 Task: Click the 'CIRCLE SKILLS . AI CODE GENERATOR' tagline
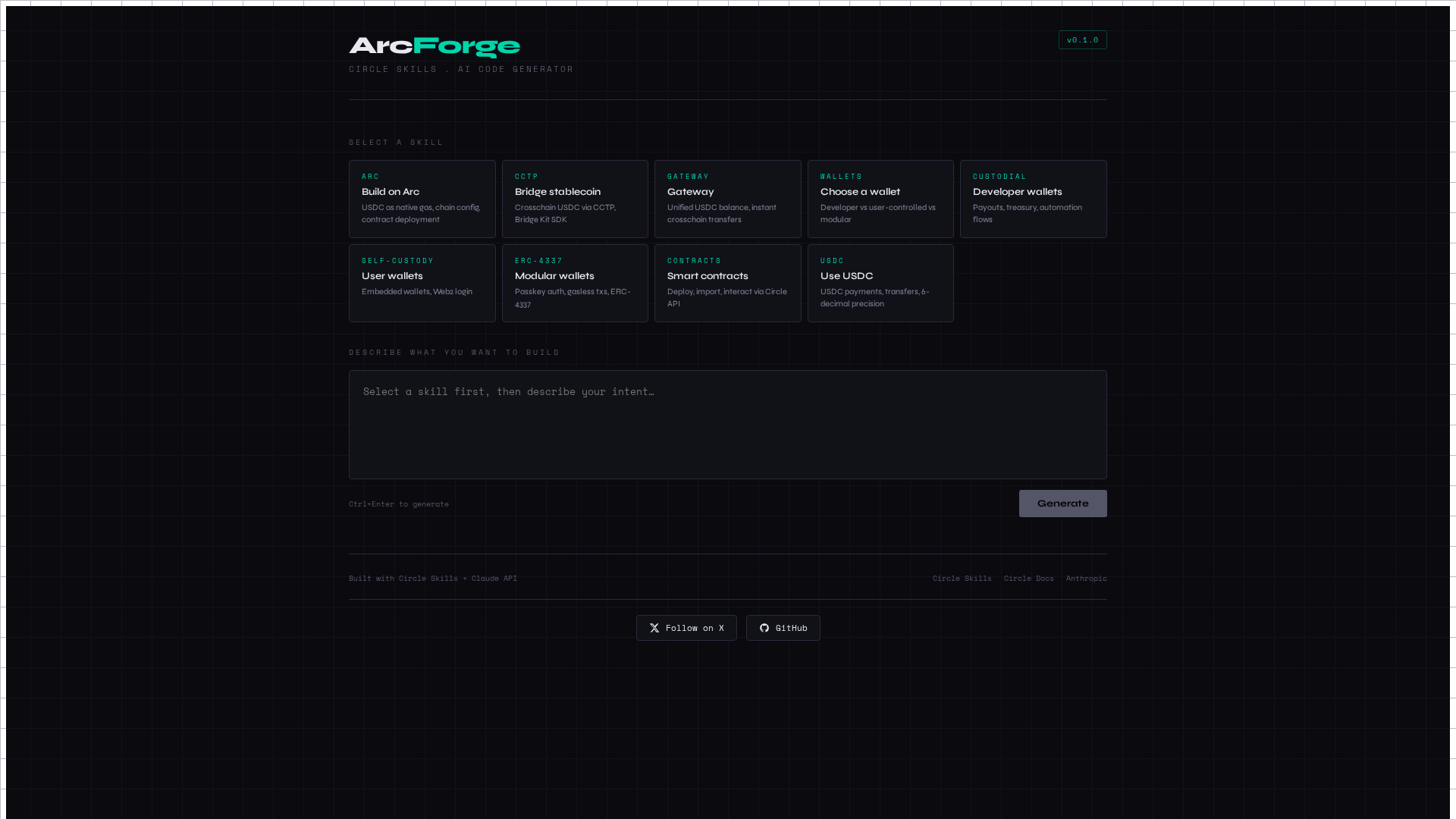click(x=461, y=69)
